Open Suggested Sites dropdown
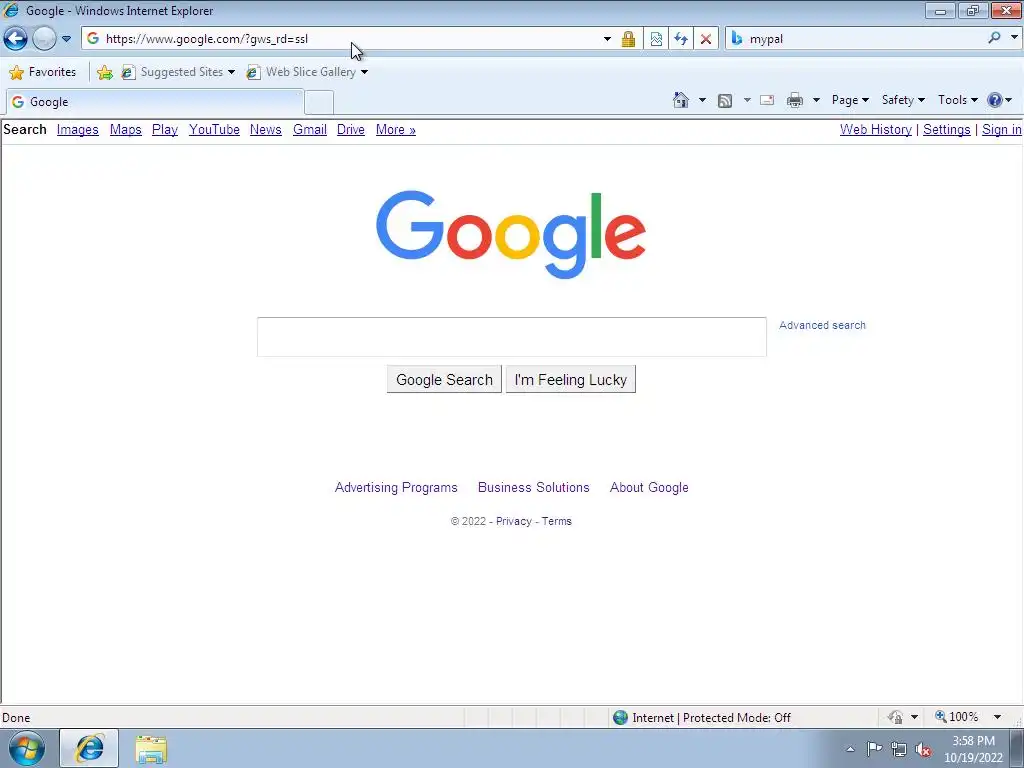The height and width of the screenshot is (768, 1024). [x=178, y=72]
